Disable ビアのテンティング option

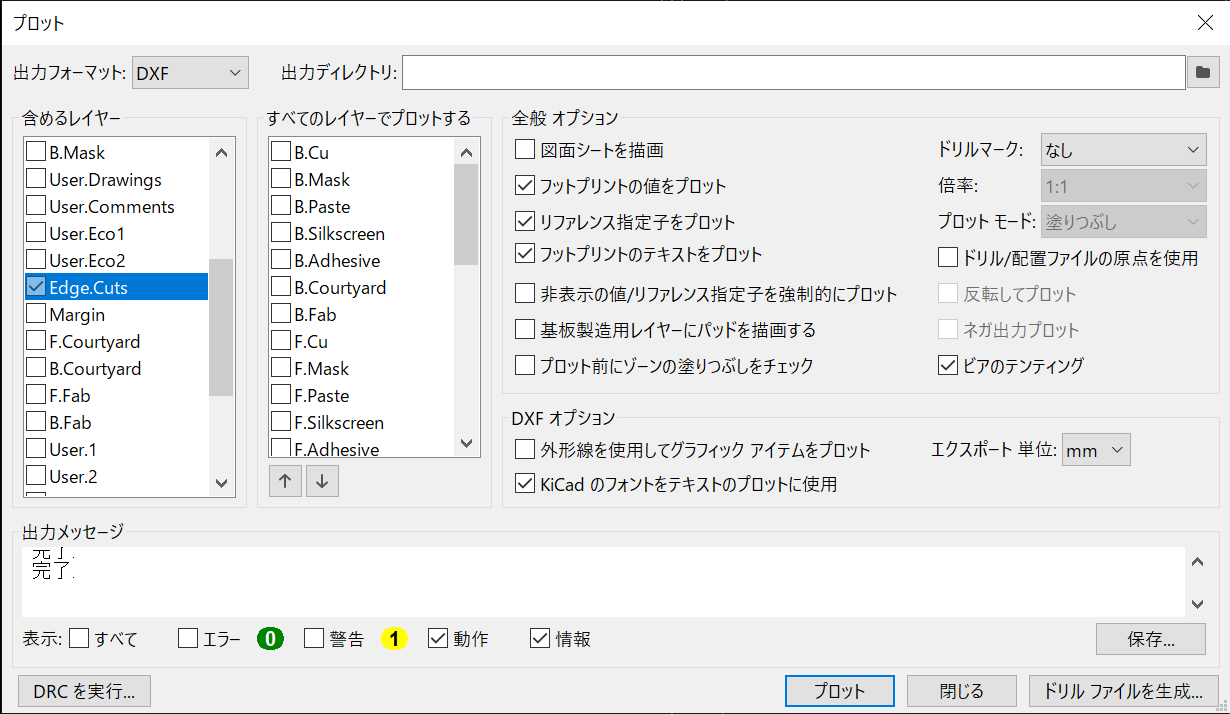pyautogui.click(x=948, y=366)
